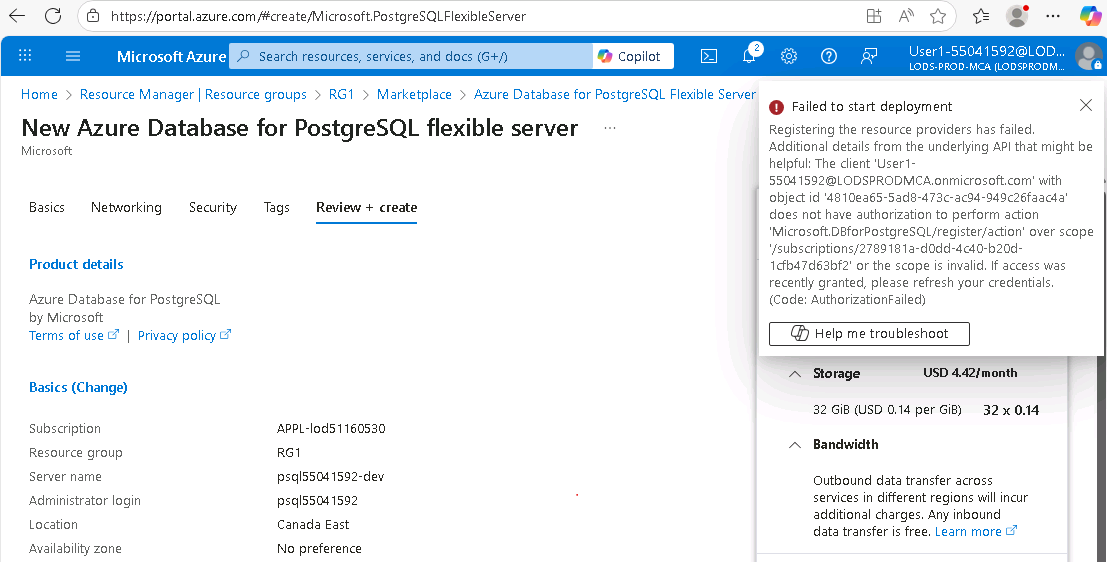1107x562 pixels.
Task: Open the Terms of use link
Action: [x=74, y=335]
